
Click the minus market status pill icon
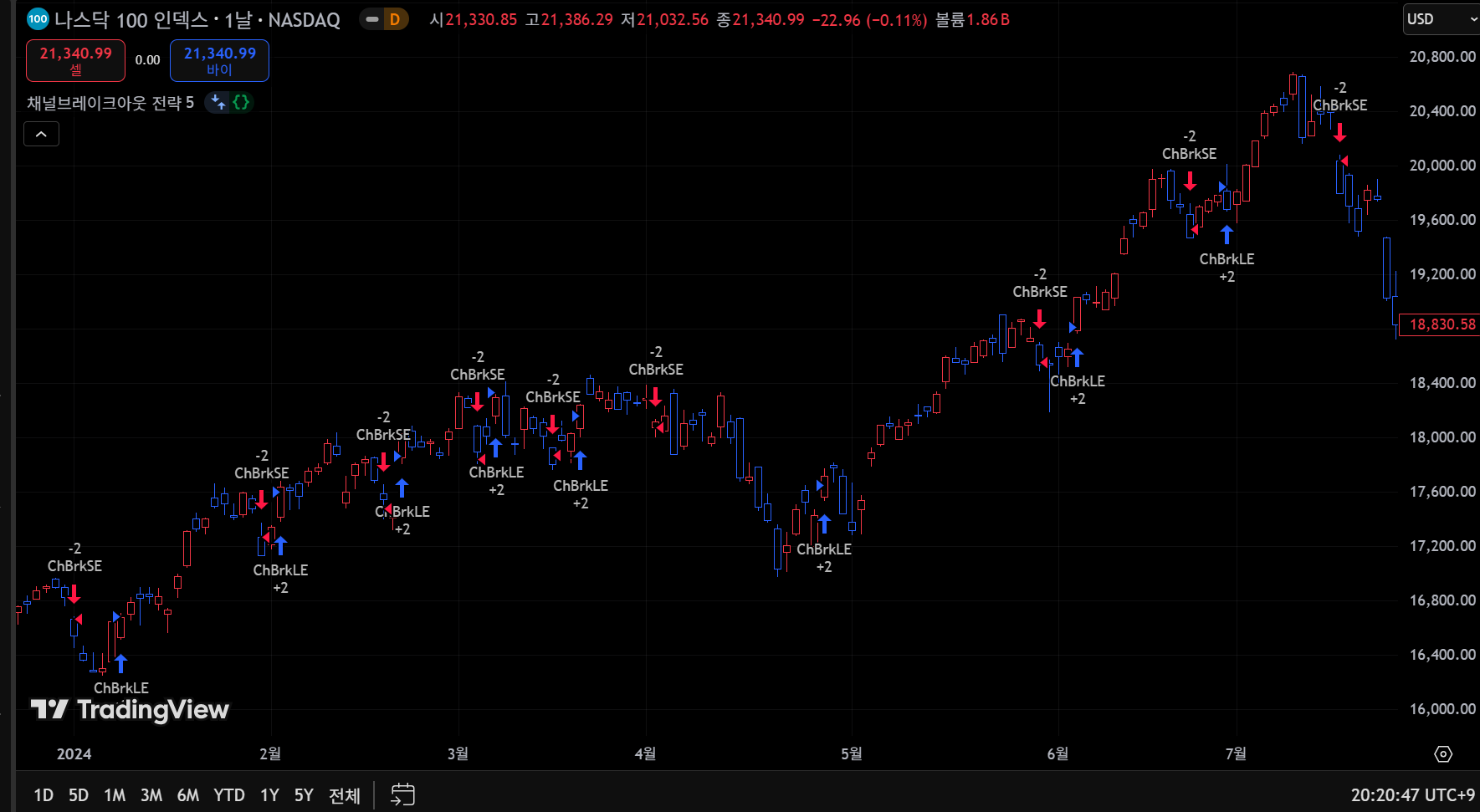pos(372,19)
